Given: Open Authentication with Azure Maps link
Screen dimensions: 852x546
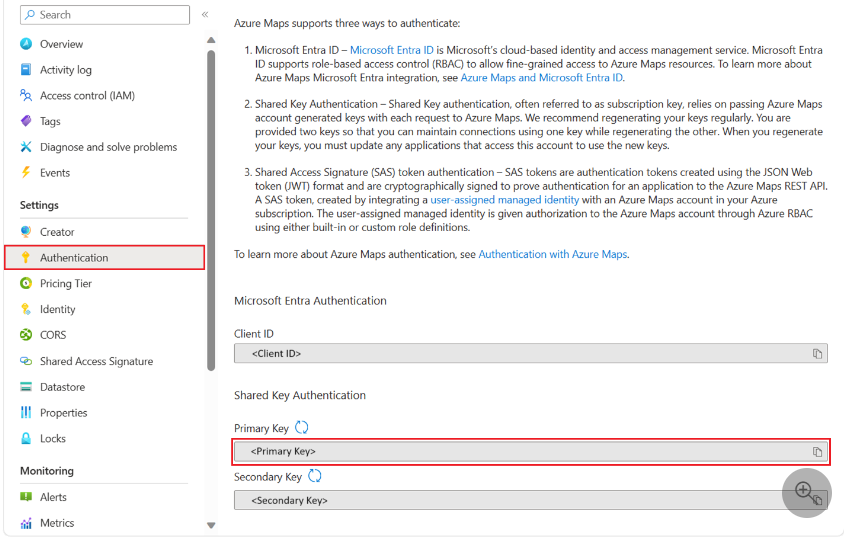Looking at the screenshot, I should click(553, 254).
